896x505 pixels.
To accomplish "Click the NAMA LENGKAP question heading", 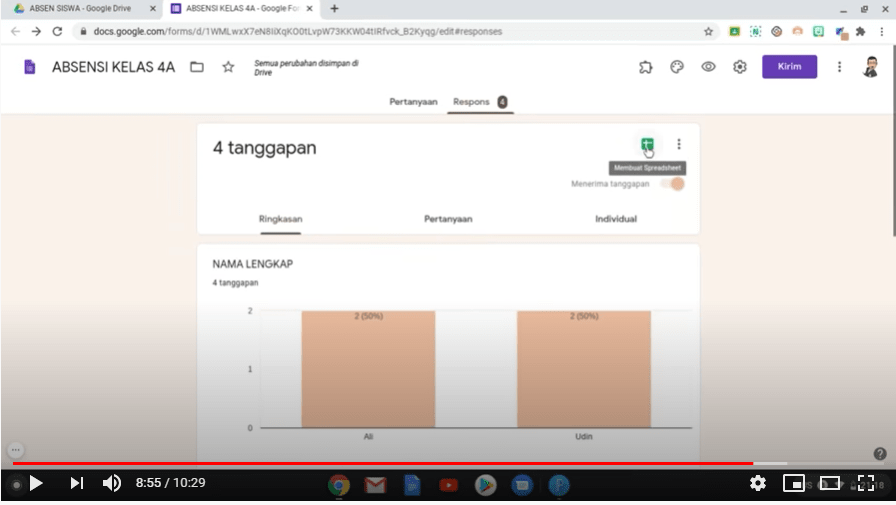I will [x=253, y=264].
